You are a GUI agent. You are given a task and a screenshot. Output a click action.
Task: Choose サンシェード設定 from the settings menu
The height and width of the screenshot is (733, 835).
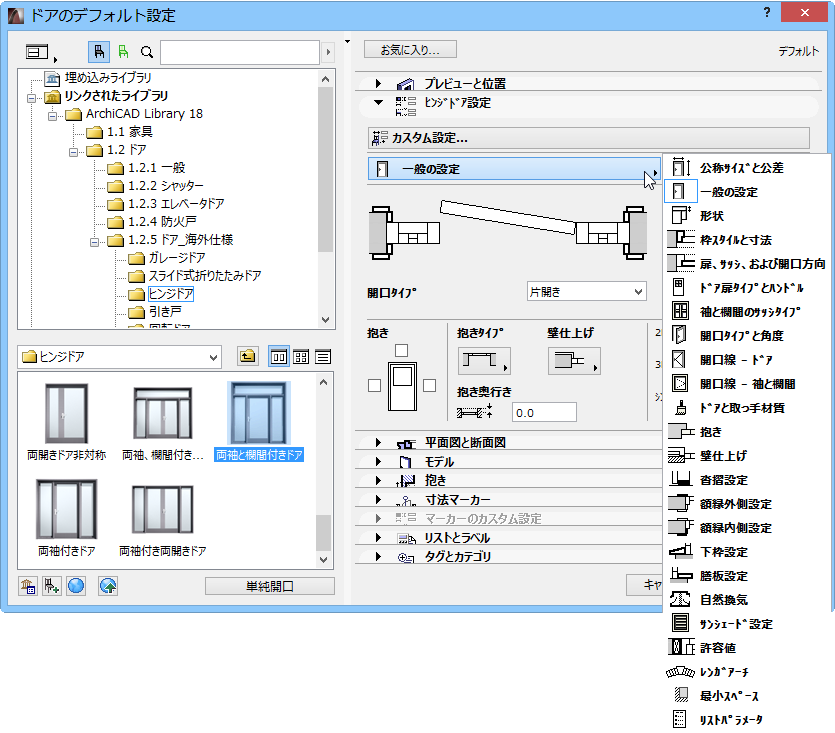(x=731, y=623)
